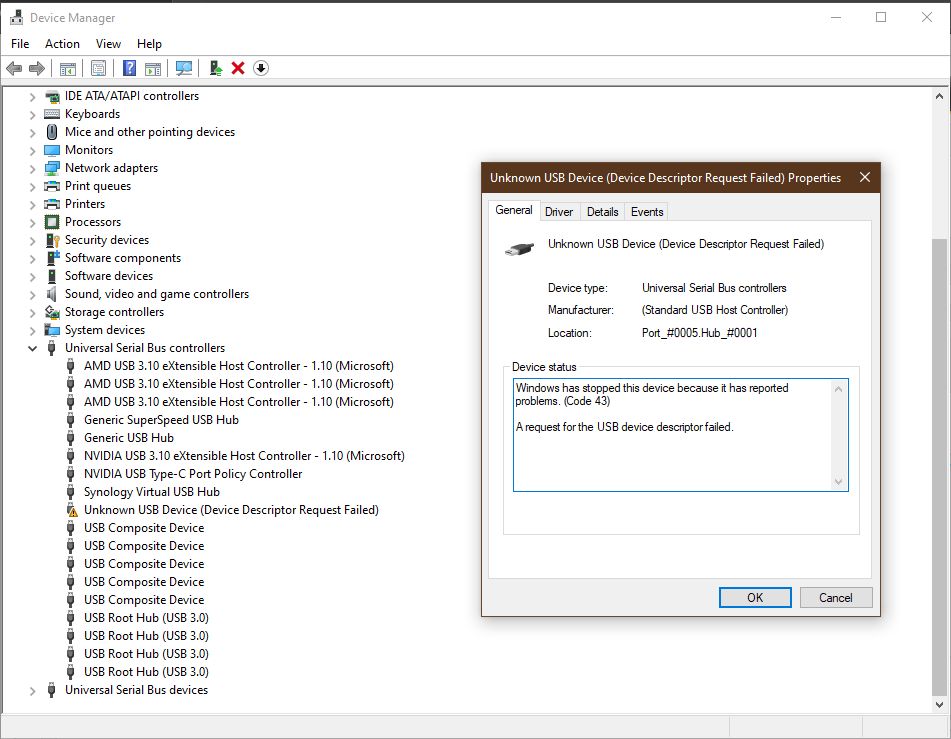Open the View menu

tap(108, 44)
